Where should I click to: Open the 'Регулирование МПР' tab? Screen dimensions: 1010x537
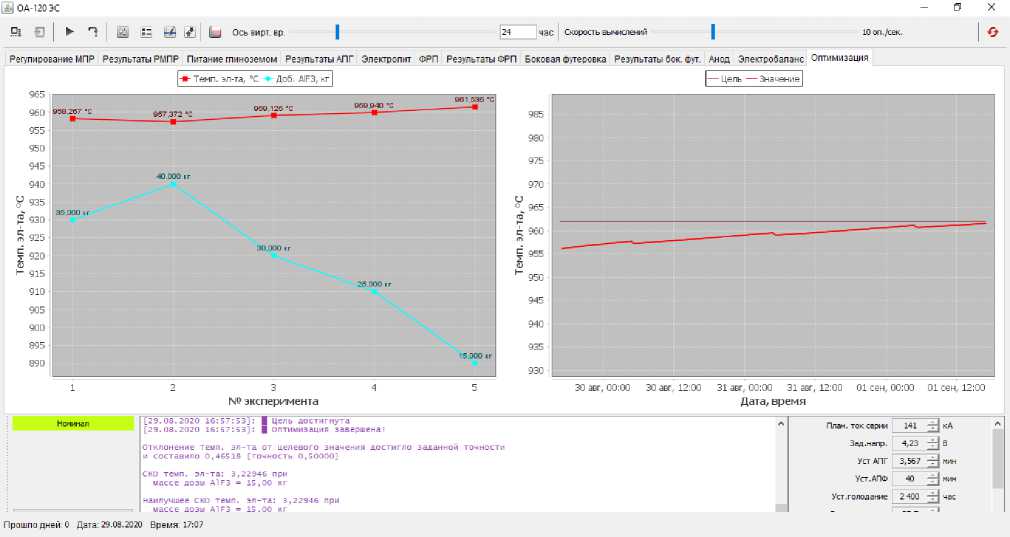pyautogui.click(x=52, y=59)
